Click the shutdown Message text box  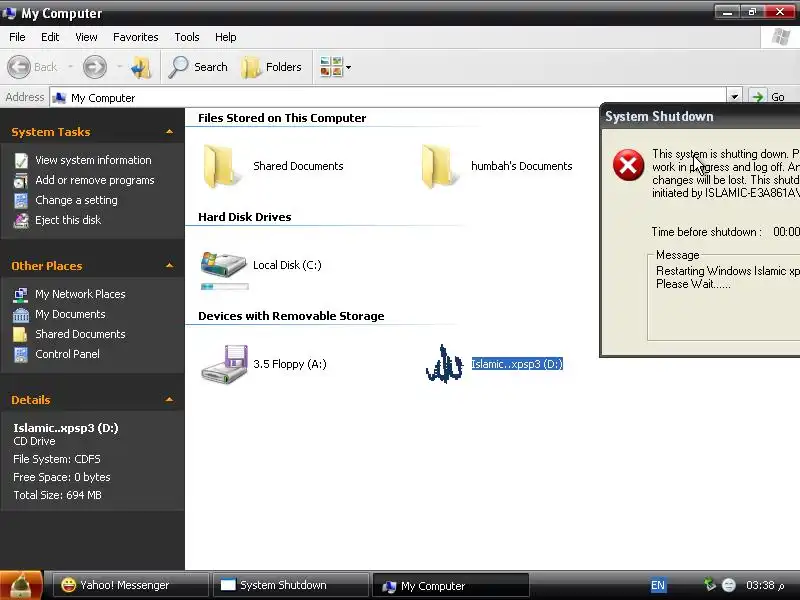coord(723,300)
